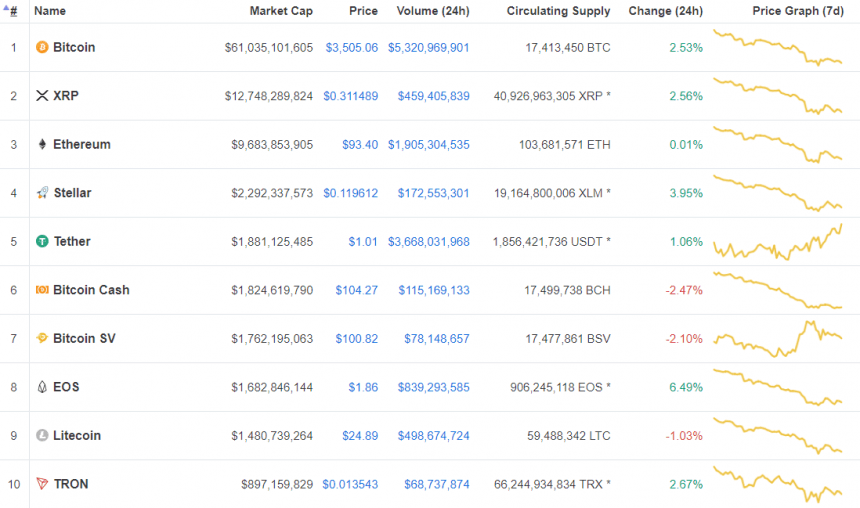The width and height of the screenshot is (860, 508).
Task: Click the red TRON logo icon
Action: [x=42, y=484]
